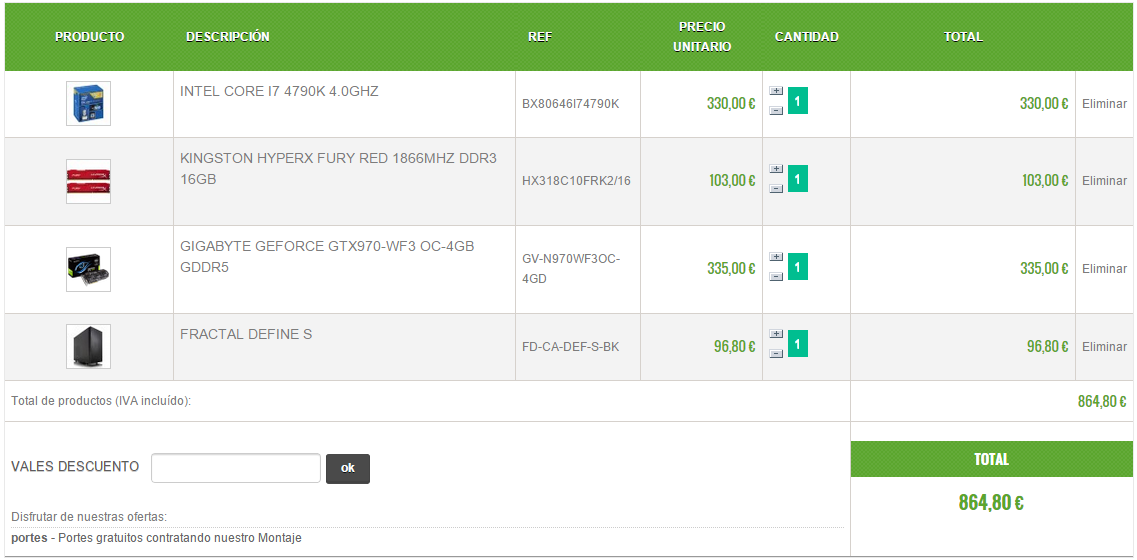Click the 96,80 € unit price
Viewport: 1137px width, 560px height.
[735, 347]
